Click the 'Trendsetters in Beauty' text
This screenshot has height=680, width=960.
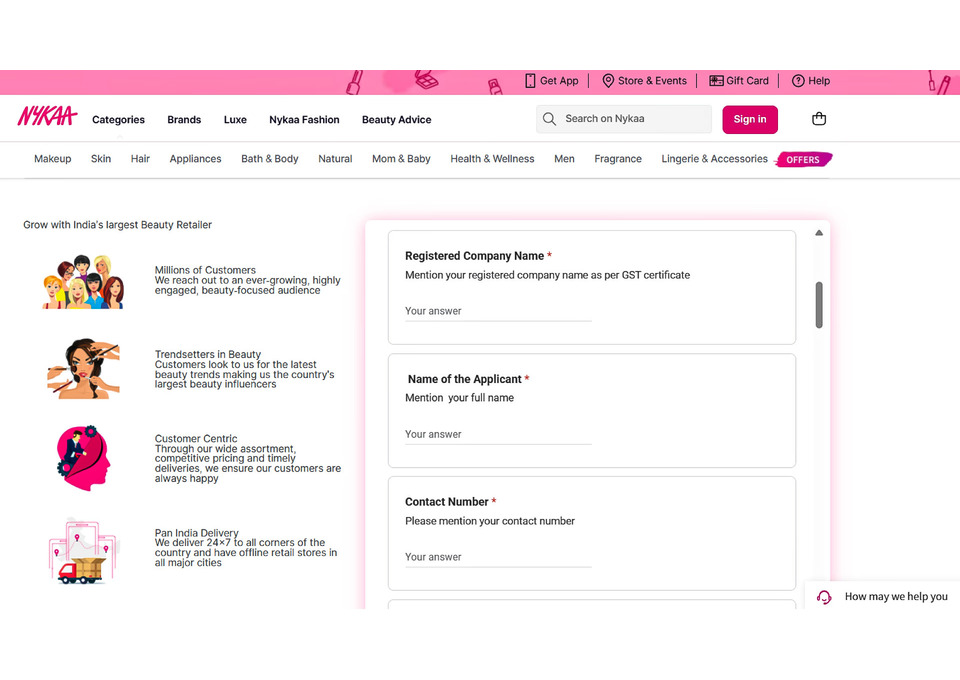coord(208,354)
